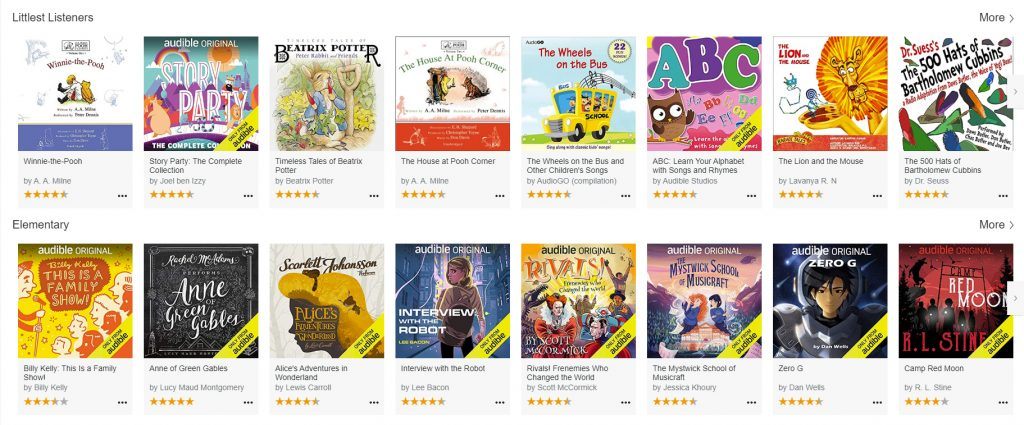Image resolution: width=1024 pixels, height=425 pixels.
Task: Open the options menu under Winnie-the-Pooh
Action: point(122,195)
